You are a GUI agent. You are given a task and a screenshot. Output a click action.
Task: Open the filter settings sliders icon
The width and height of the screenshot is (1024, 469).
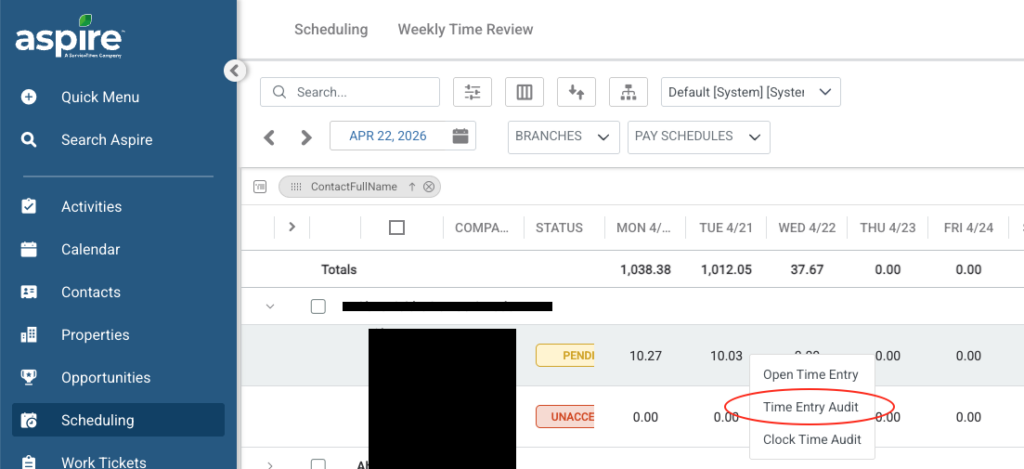pyautogui.click(x=472, y=92)
